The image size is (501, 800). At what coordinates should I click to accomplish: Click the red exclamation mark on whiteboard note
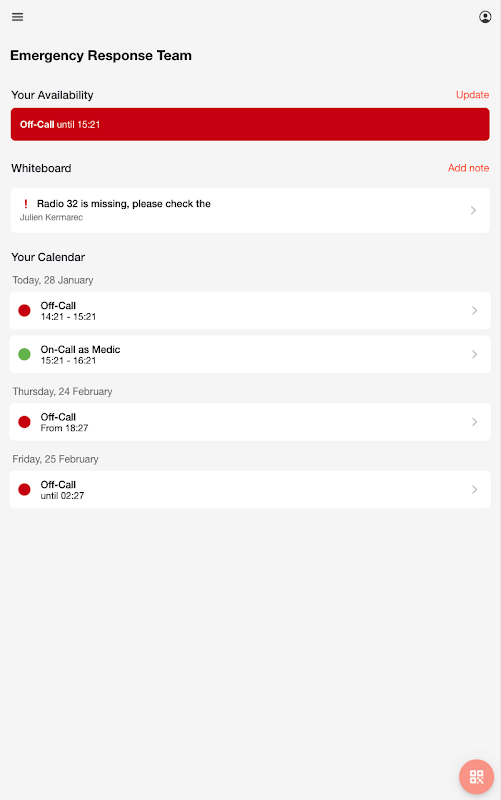tap(26, 204)
